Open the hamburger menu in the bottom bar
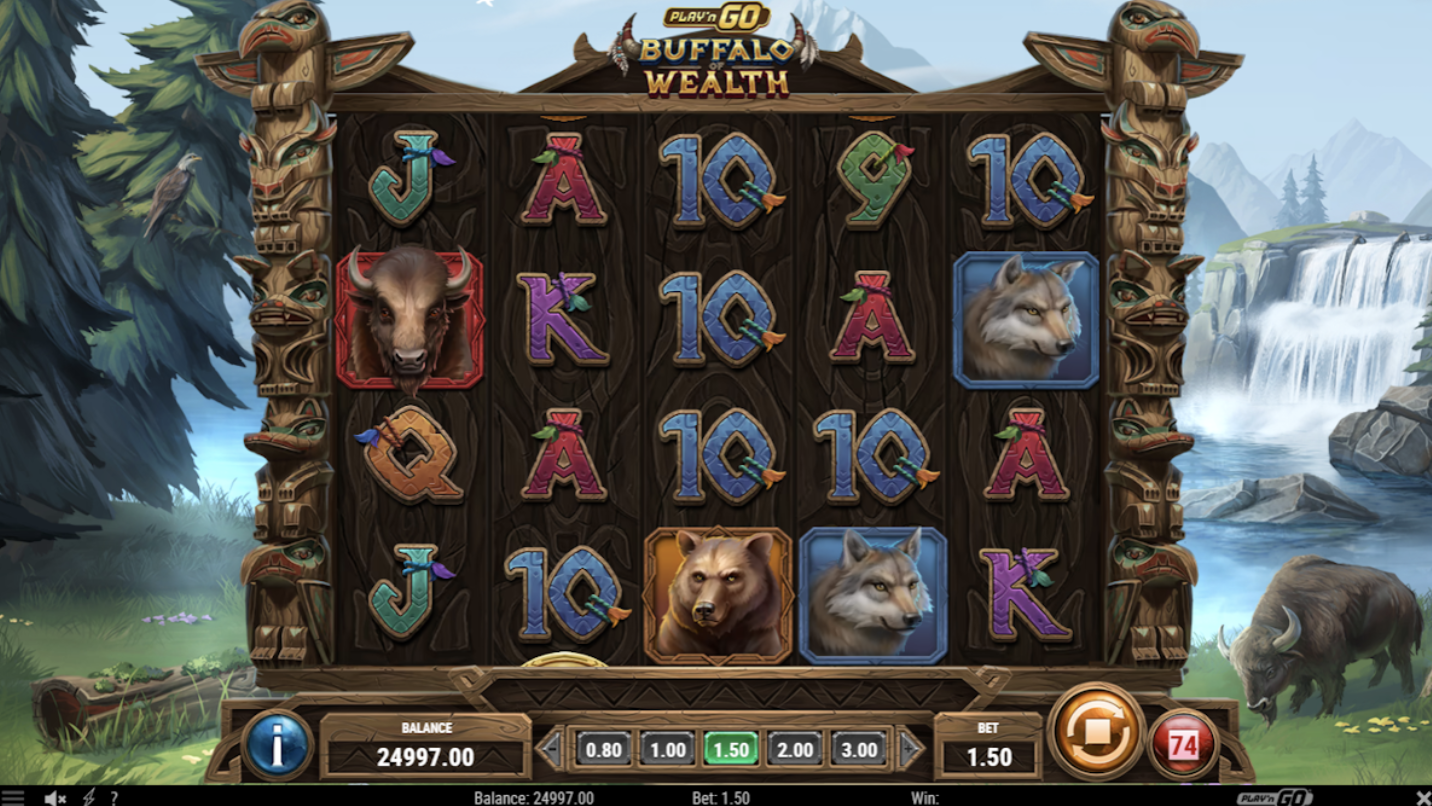 click(x=17, y=797)
